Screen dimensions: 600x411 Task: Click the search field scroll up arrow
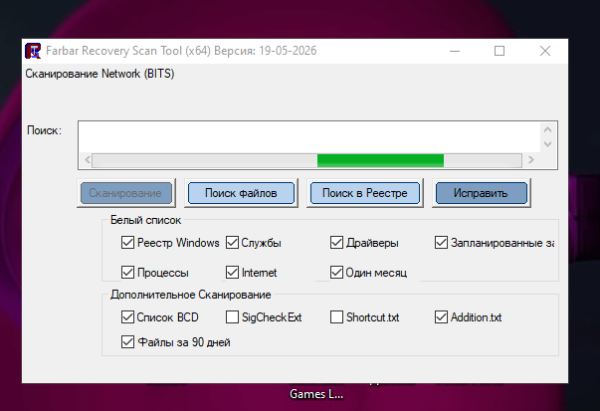pos(548,130)
